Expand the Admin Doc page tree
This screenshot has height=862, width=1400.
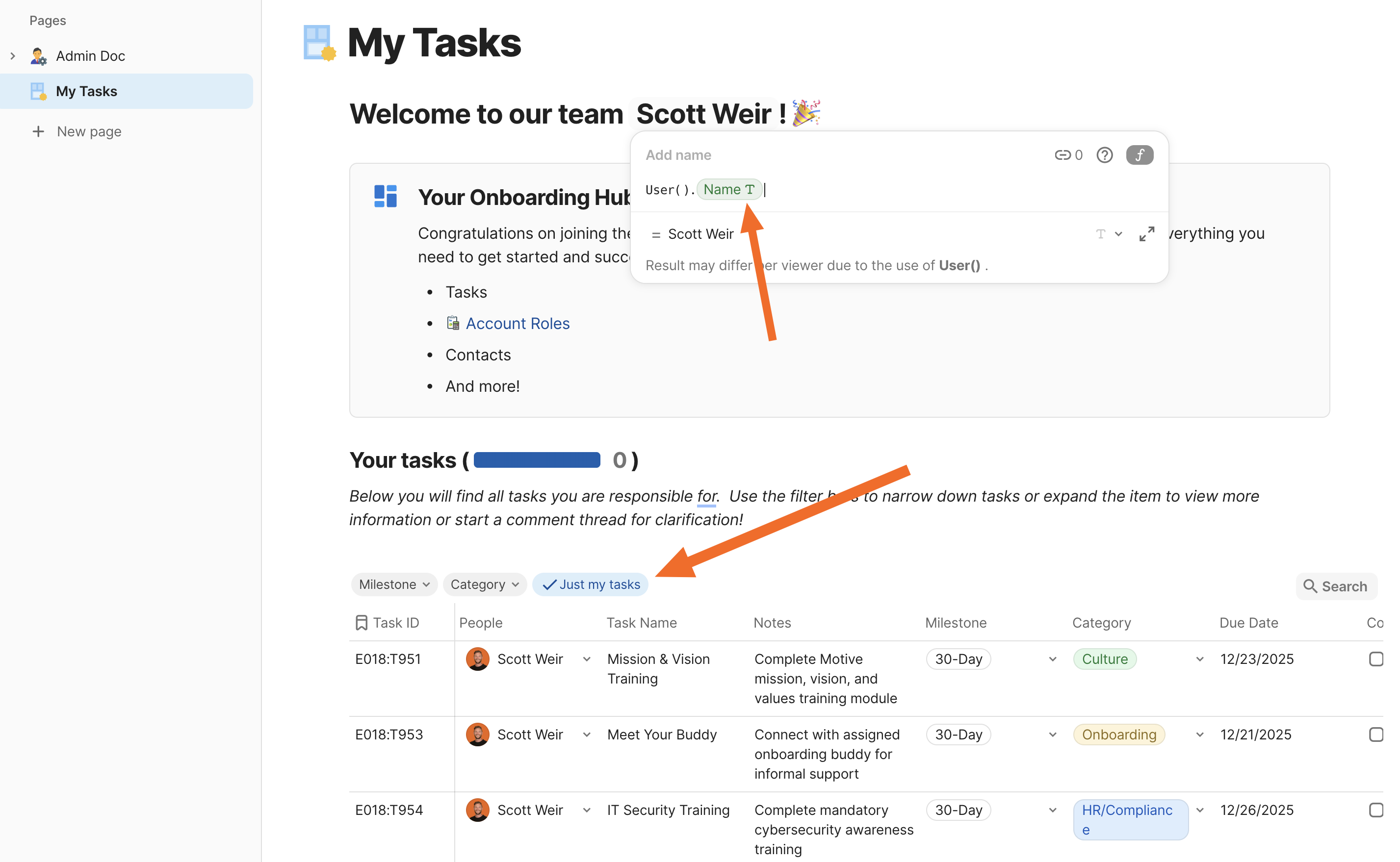click(13, 56)
